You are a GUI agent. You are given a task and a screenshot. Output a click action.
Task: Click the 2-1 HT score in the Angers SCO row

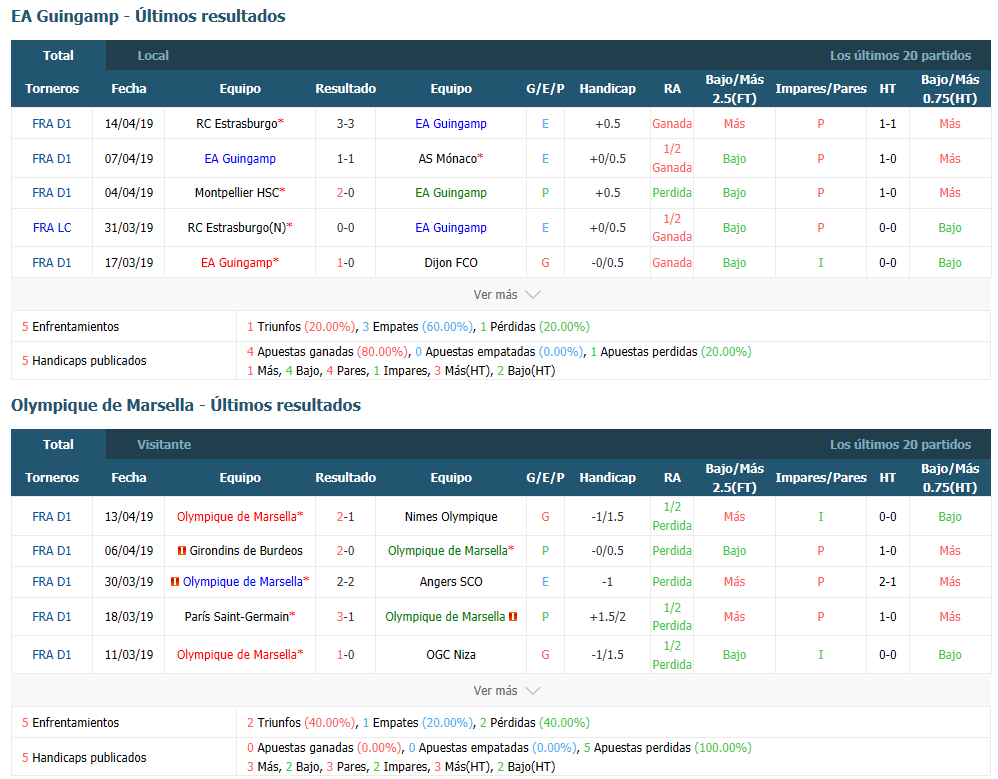point(887,582)
